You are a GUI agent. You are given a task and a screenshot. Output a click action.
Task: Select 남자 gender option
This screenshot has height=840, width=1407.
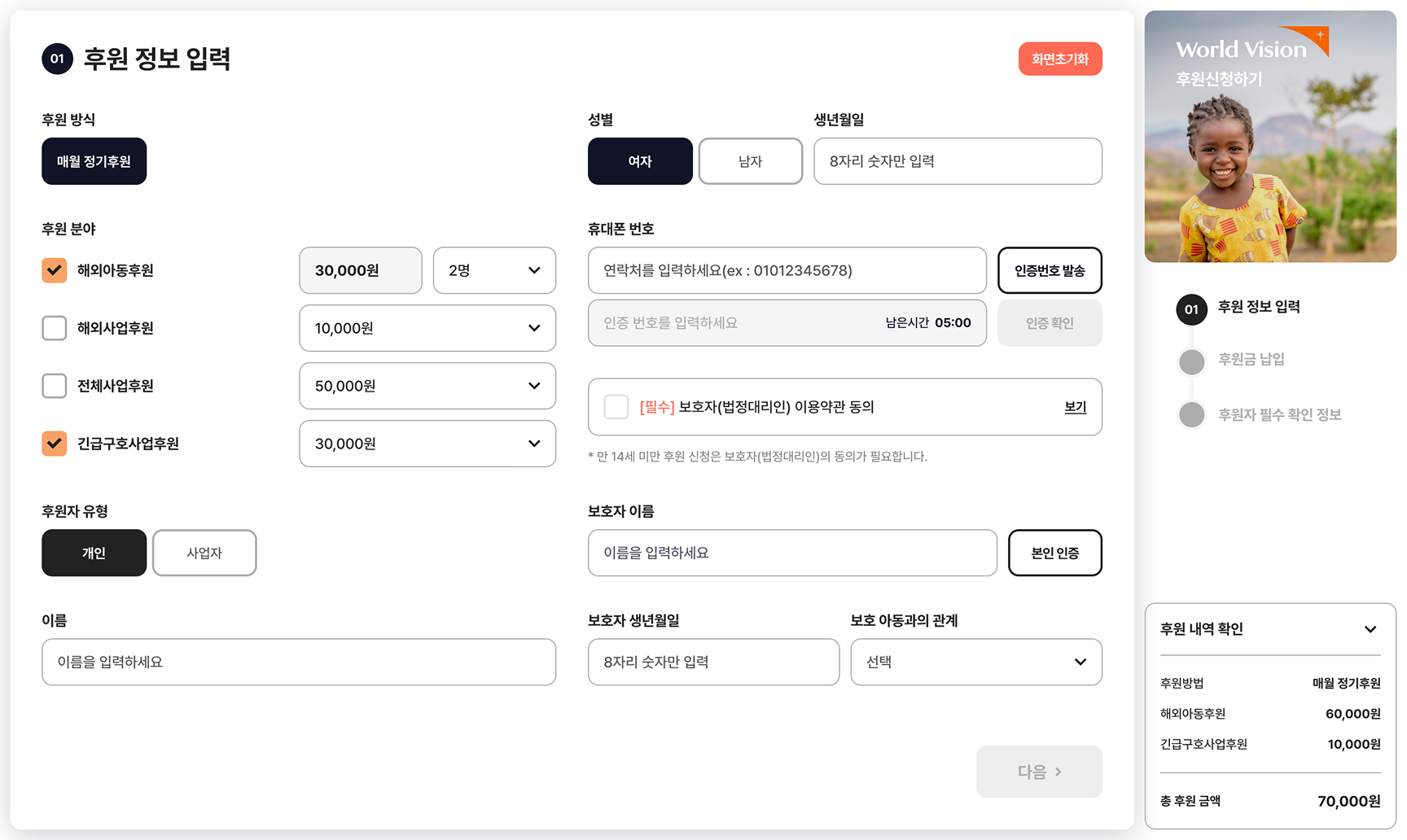[750, 161]
